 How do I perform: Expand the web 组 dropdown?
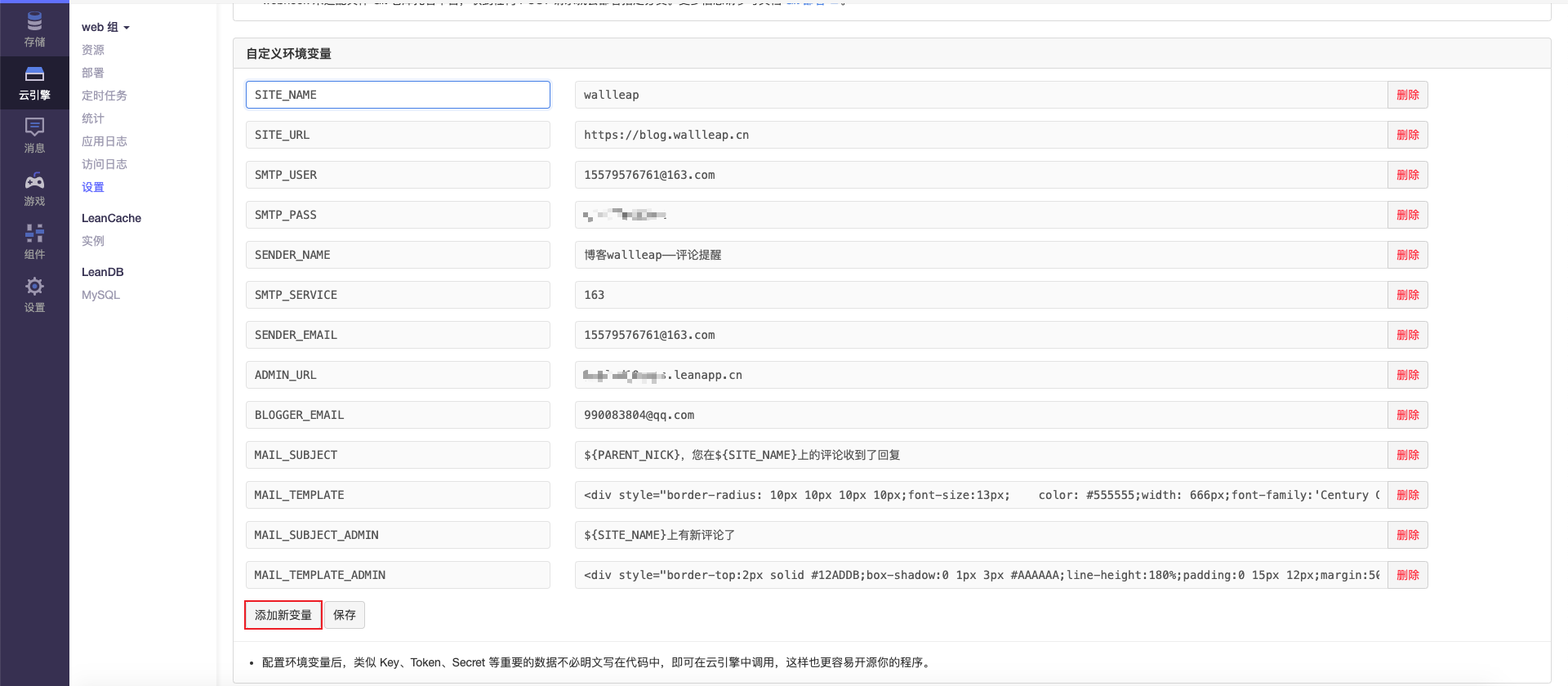click(105, 27)
